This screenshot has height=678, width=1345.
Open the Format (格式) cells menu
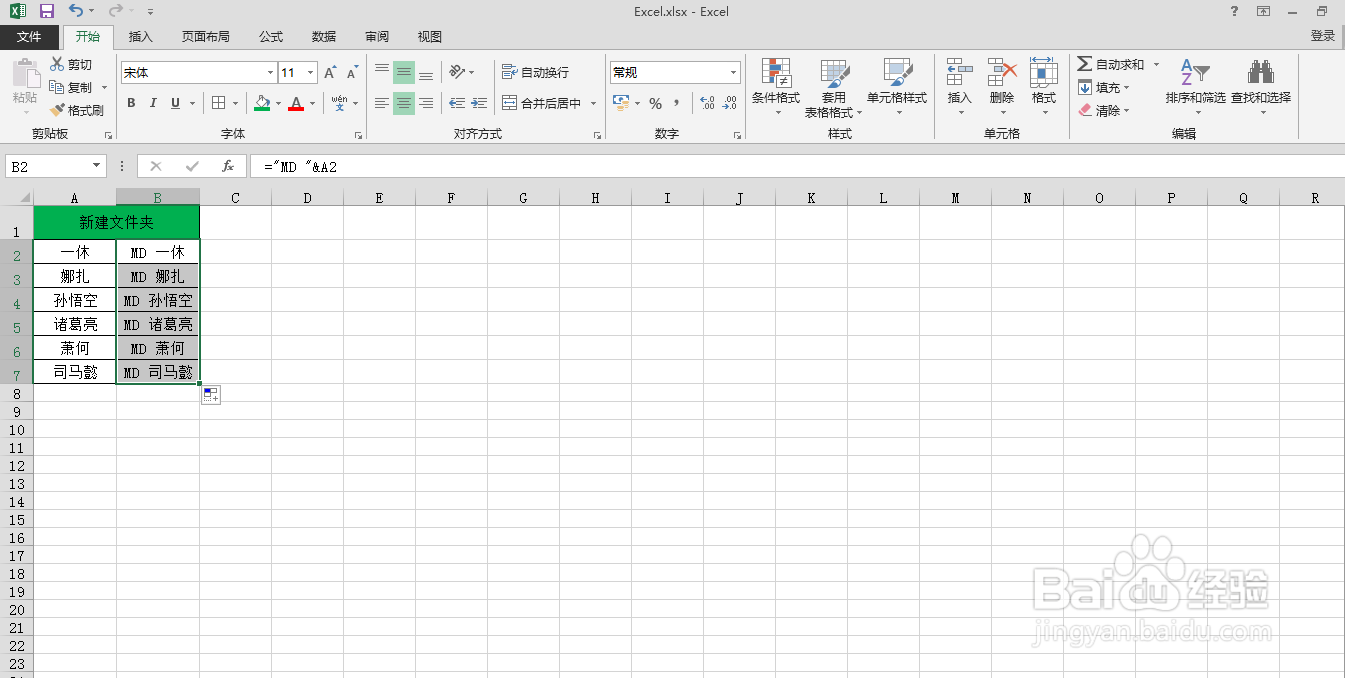[1044, 87]
